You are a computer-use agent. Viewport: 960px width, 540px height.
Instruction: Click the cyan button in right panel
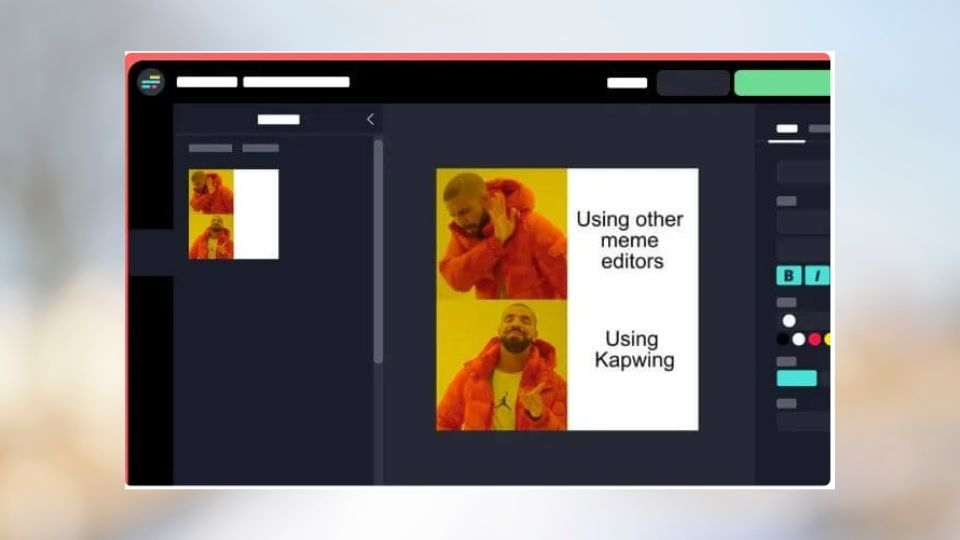(x=797, y=378)
